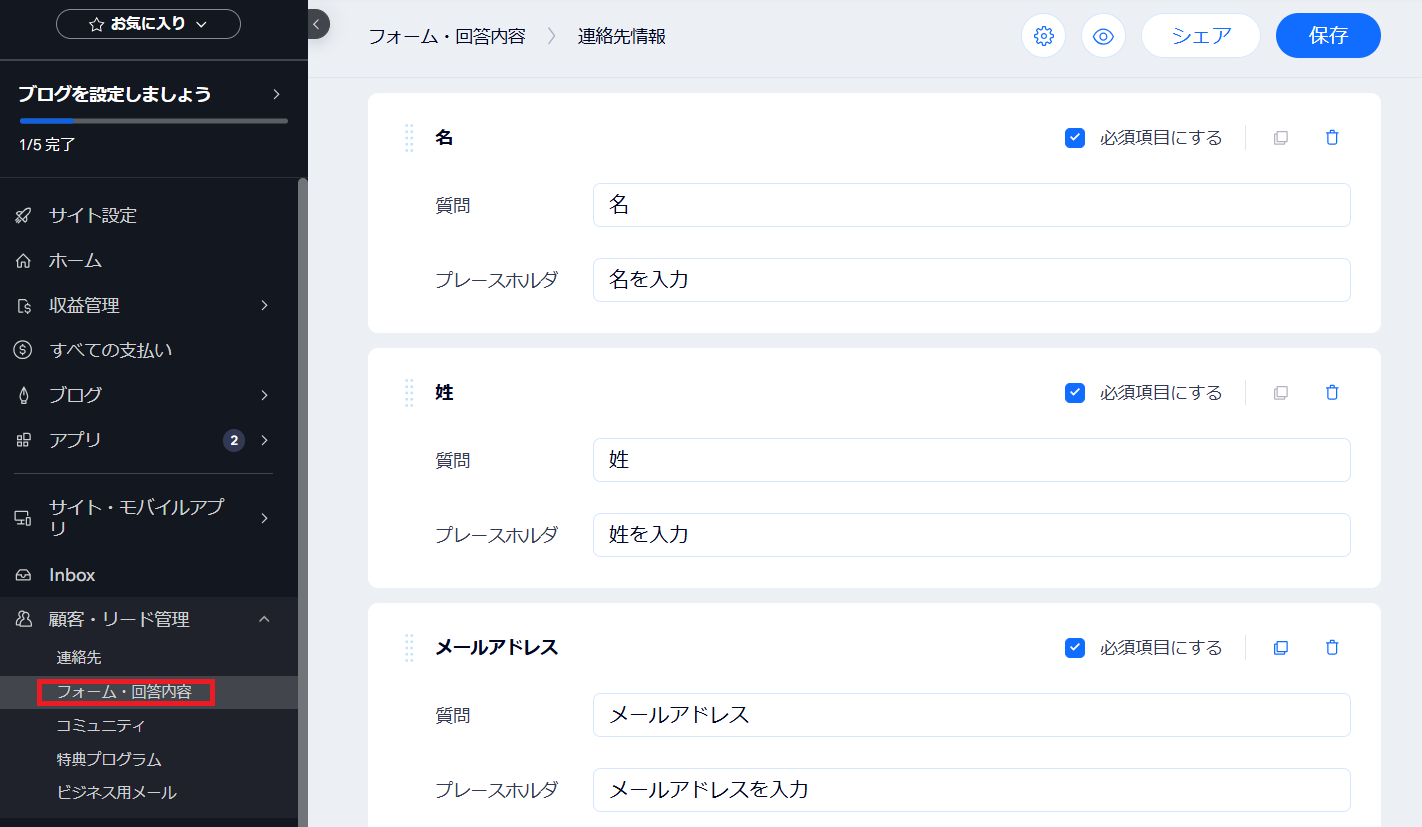Click the シェア button
The image size is (1422, 827).
(x=1200, y=36)
